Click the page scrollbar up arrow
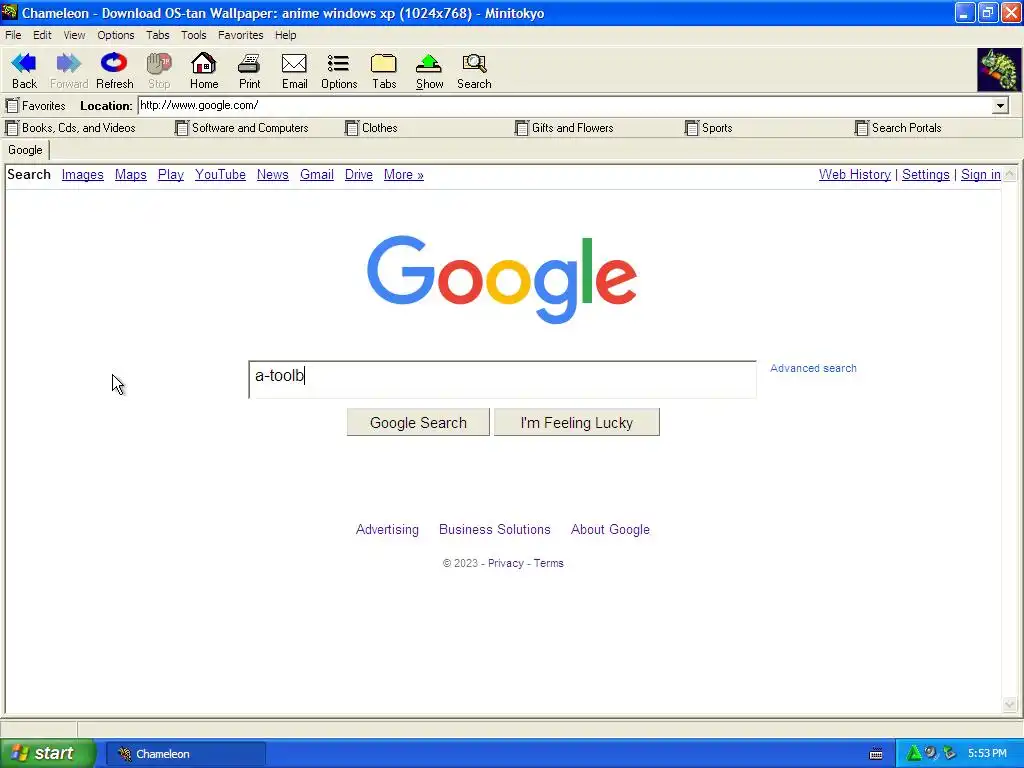The width and height of the screenshot is (1024, 768). pyautogui.click(x=1010, y=174)
